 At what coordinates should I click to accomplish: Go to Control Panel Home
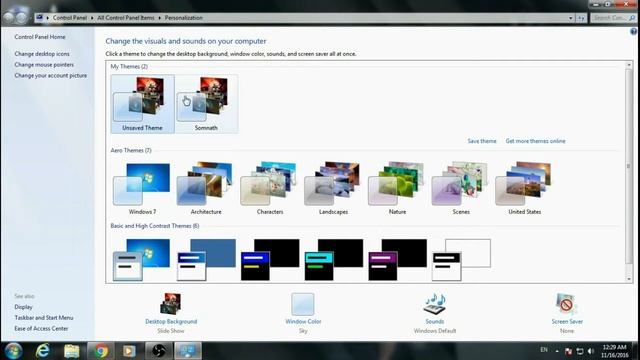[40, 37]
